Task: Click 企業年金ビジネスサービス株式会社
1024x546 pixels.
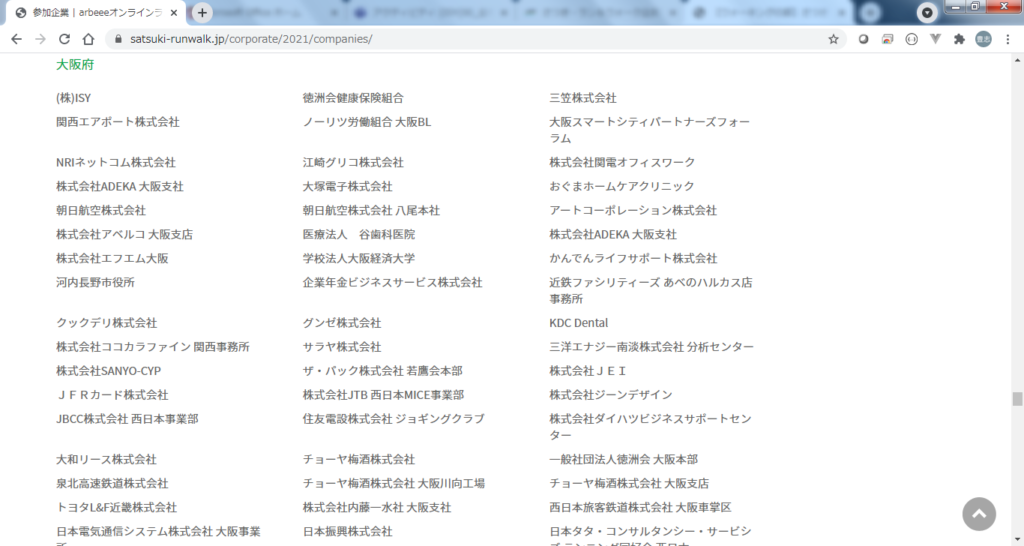Action: 392,283
